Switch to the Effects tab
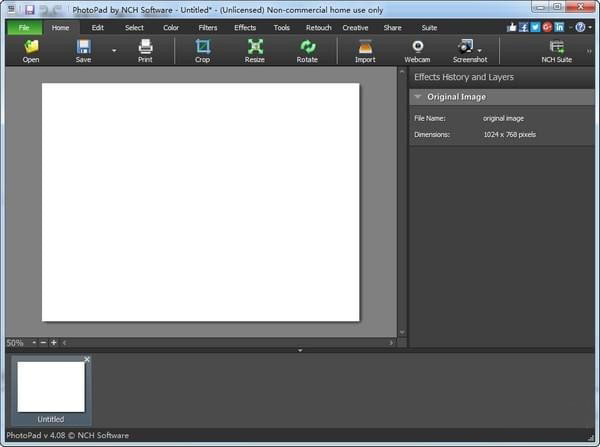 click(x=245, y=28)
